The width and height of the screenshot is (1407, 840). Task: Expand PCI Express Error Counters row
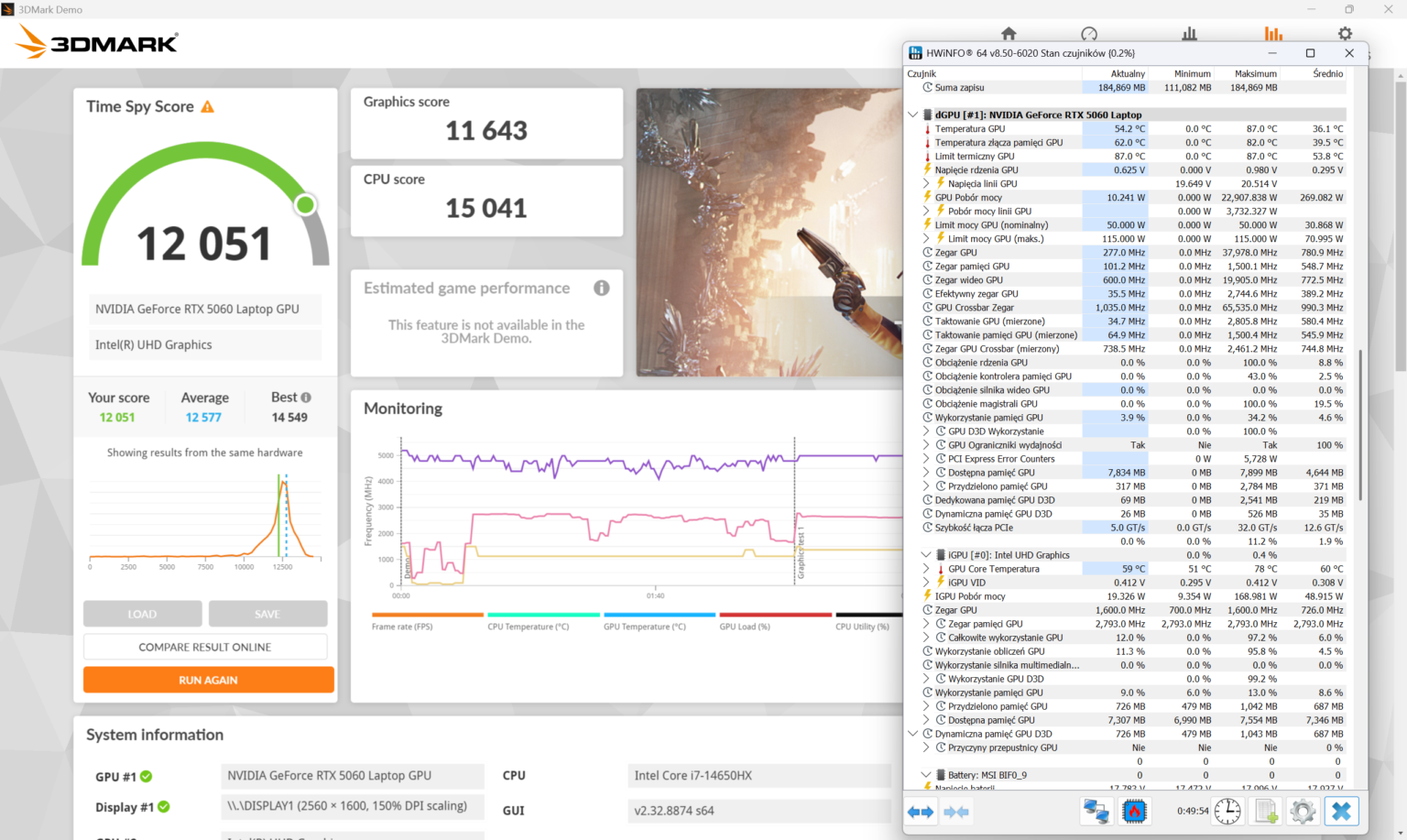926,459
